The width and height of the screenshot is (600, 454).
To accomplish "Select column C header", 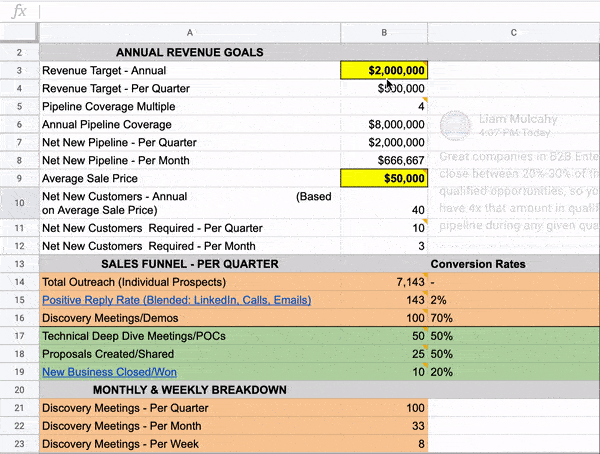I will click(x=513, y=33).
